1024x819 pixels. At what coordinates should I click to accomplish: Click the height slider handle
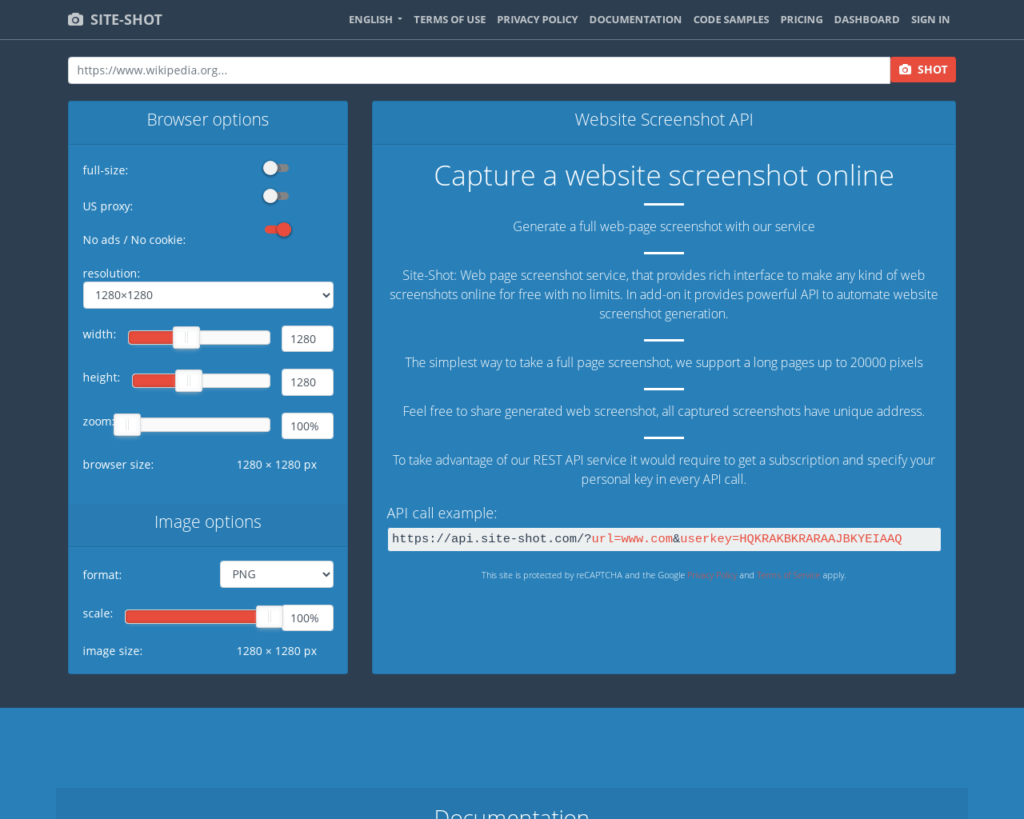pyautogui.click(x=188, y=381)
